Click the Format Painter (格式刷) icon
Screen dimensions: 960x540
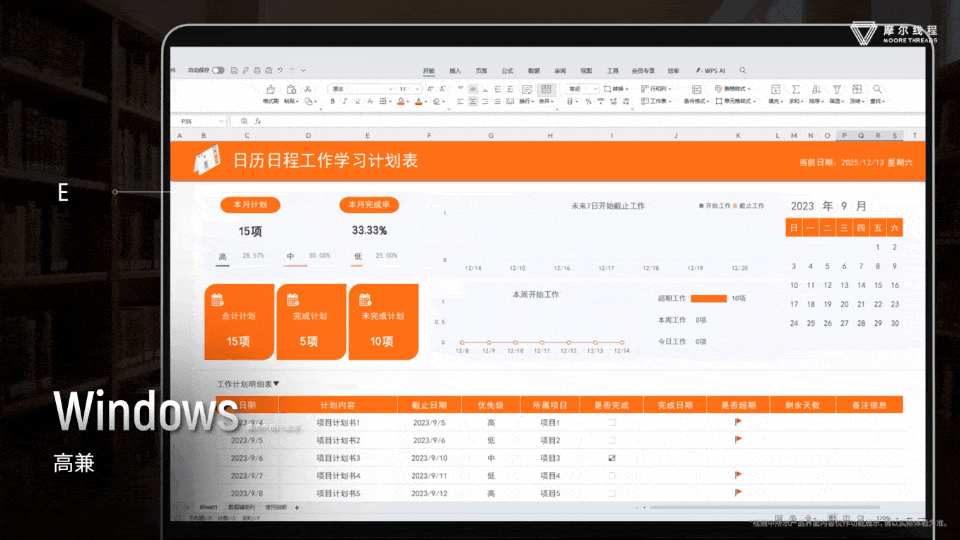click(270, 90)
